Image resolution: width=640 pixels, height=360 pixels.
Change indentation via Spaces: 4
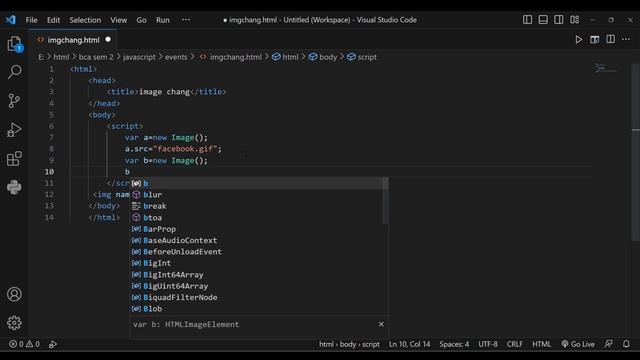(454, 344)
